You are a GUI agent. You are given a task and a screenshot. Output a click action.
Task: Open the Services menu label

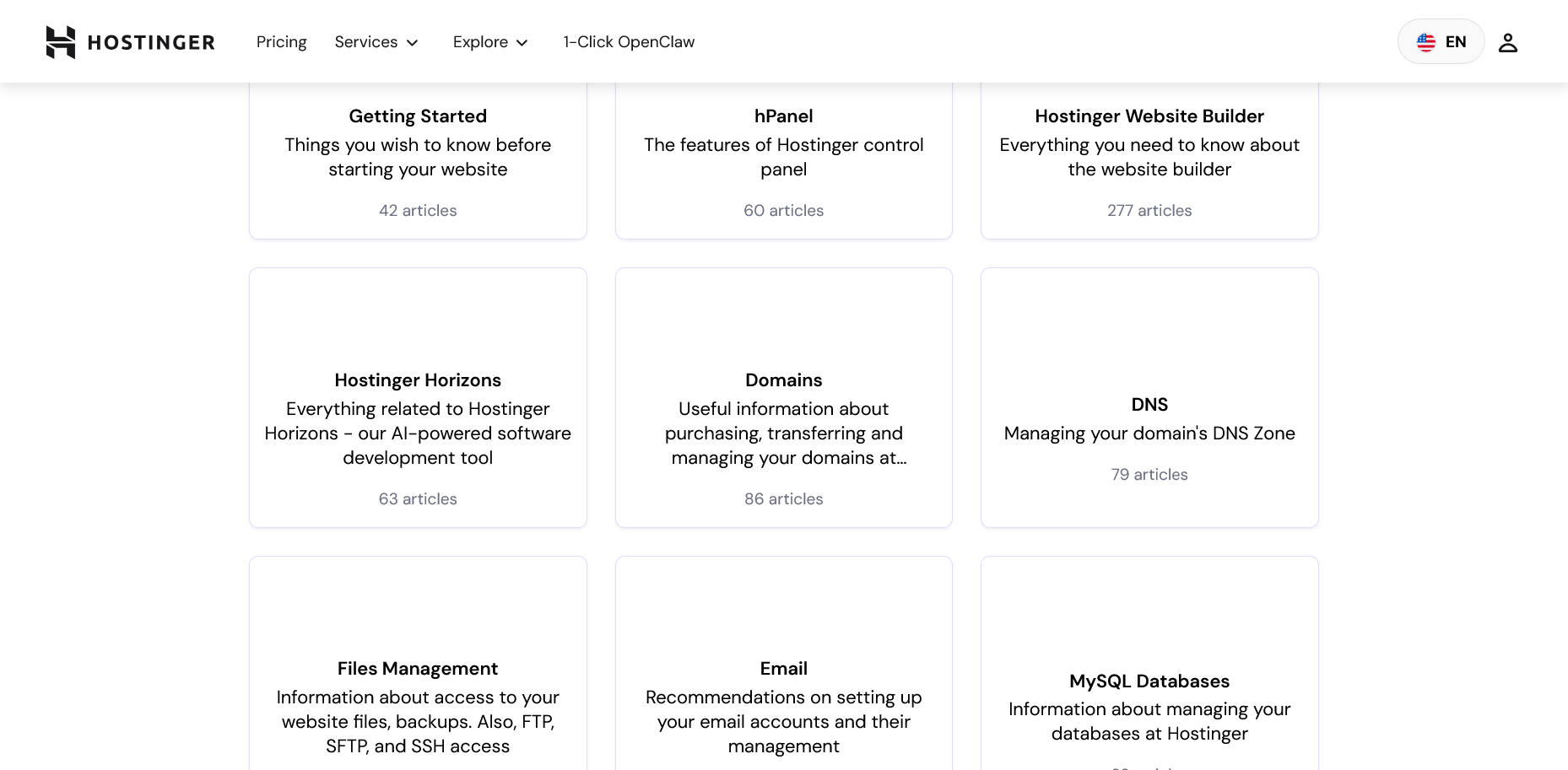[x=366, y=42]
